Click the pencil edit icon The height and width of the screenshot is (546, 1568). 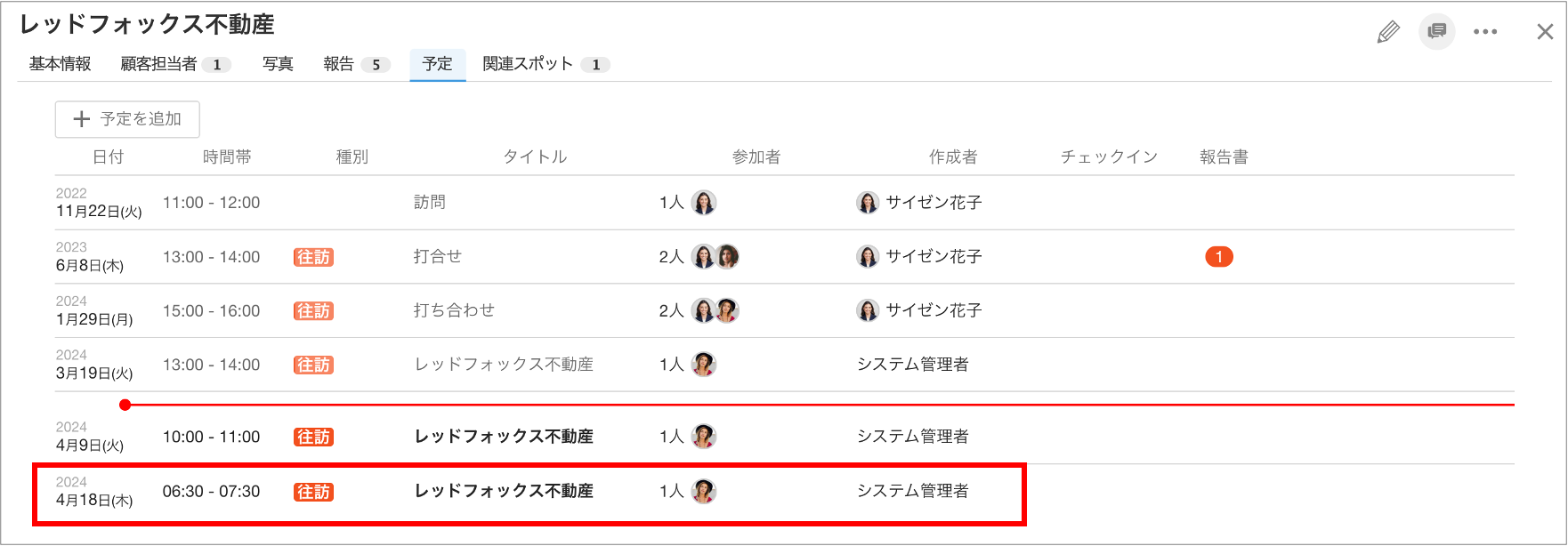(x=1388, y=32)
